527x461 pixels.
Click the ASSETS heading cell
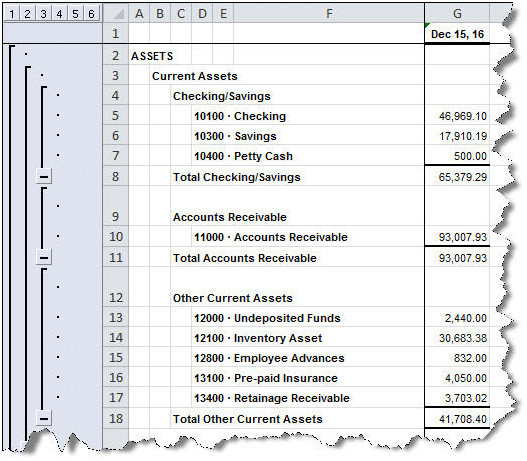[x=152, y=56]
